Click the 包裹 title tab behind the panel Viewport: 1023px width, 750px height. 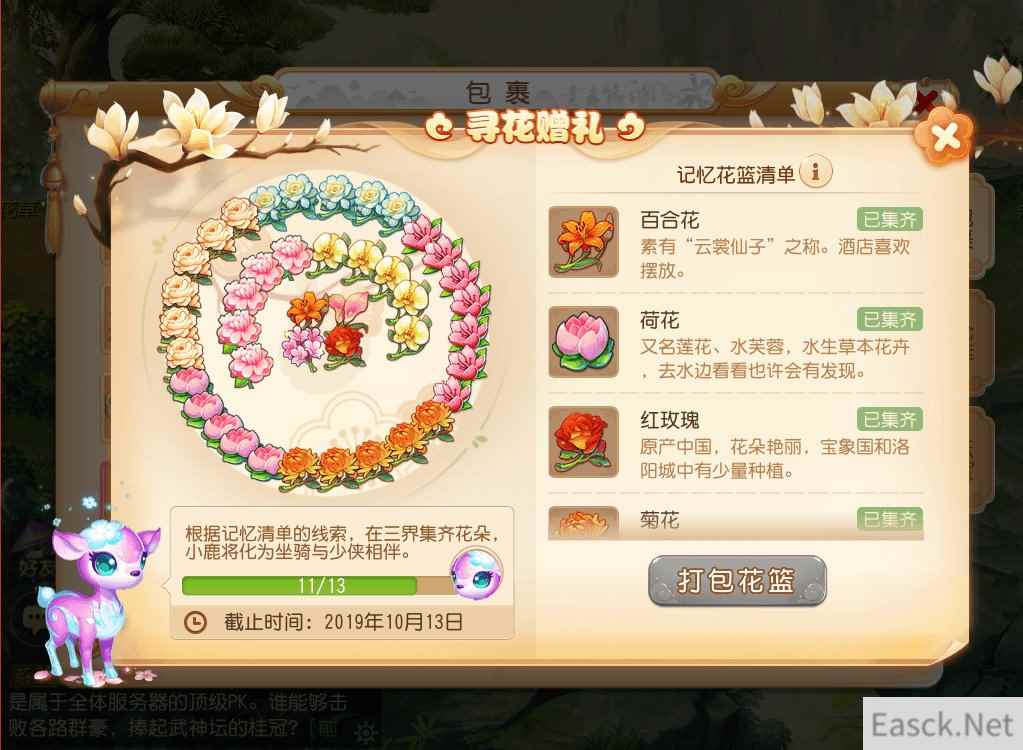498,93
